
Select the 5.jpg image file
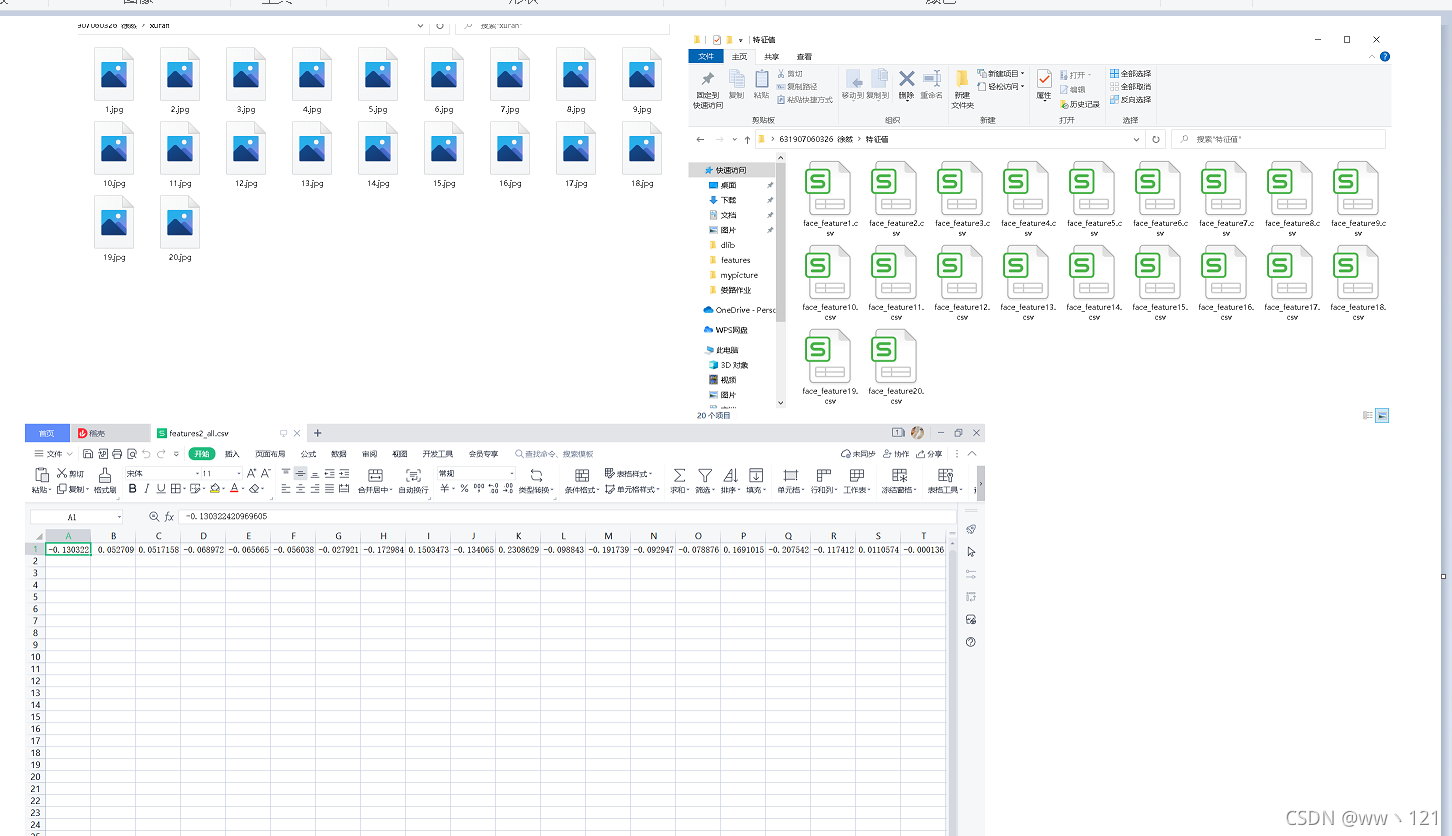point(378,80)
